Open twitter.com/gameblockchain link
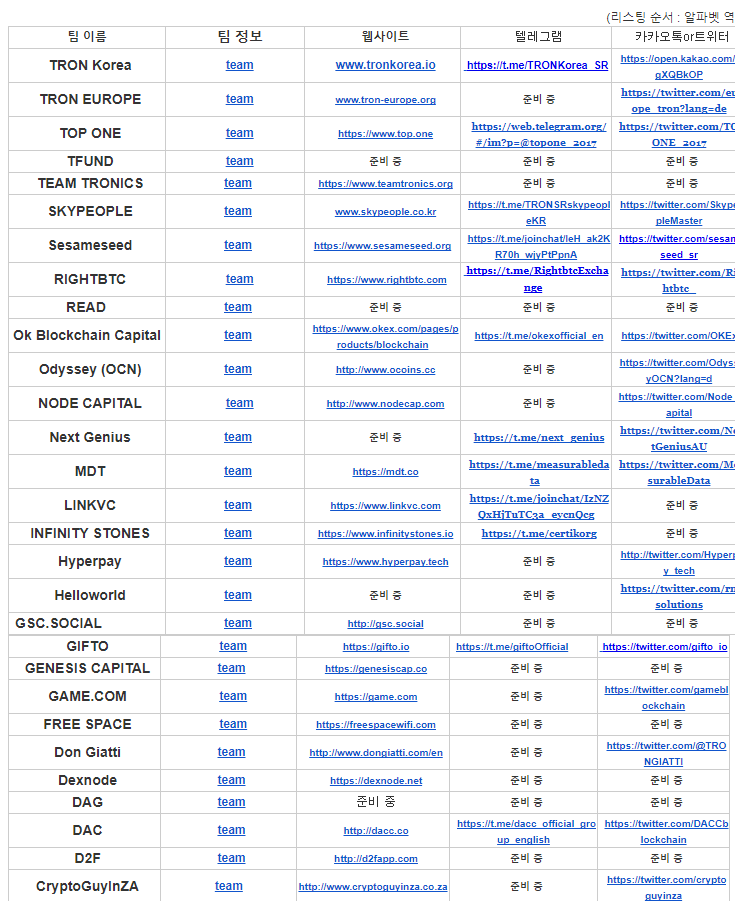Image resolution: width=735 pixels, height=901 pixels. tap(666, 698)
